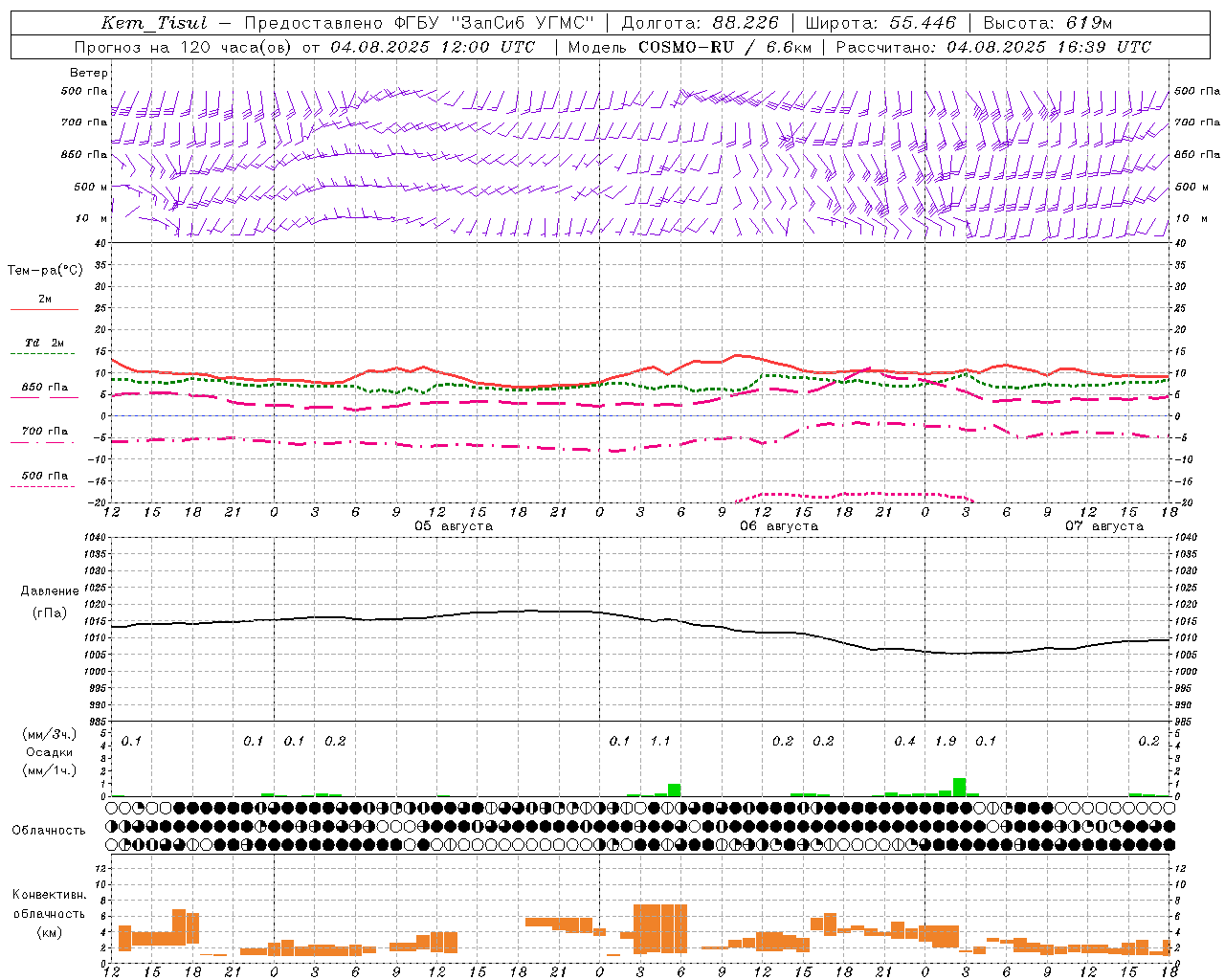Image resolution: width=1225 pixels, height=980 pixels.
Task: Click the '0.4' precipitation total value
Action: (x=904, y=742)
